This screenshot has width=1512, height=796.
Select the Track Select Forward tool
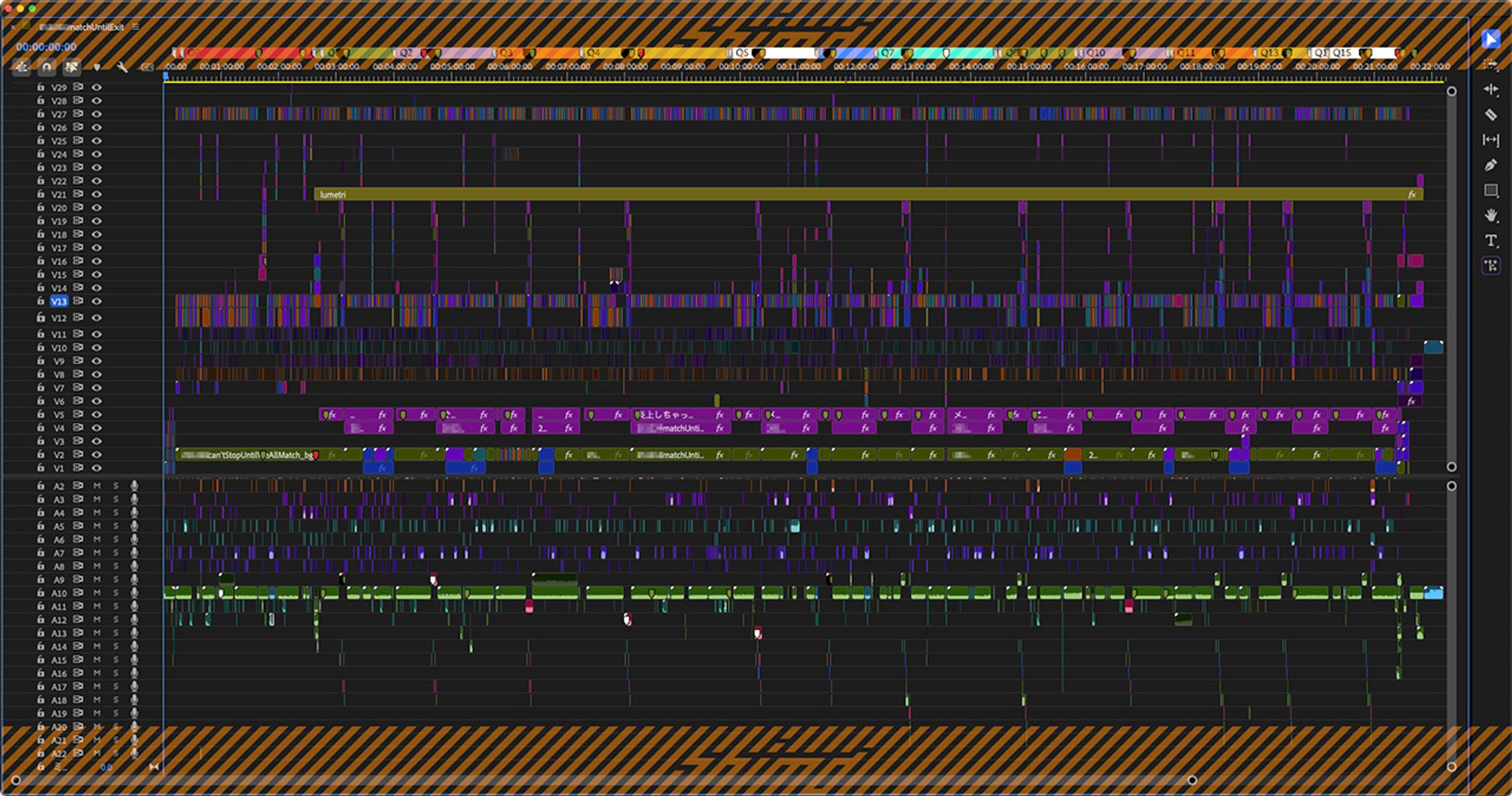click(x=1491, y=64)
